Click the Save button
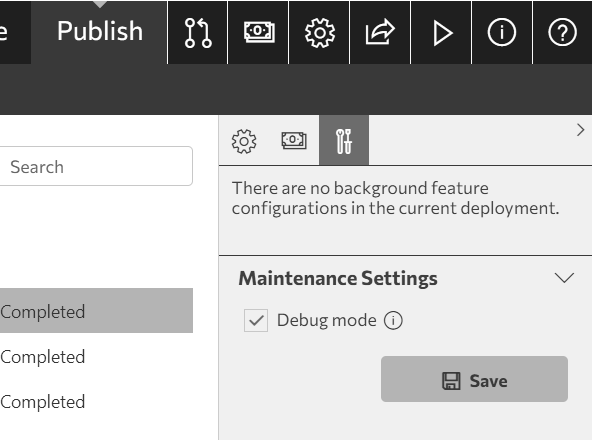The image size is (592, 440). [474, 379]
